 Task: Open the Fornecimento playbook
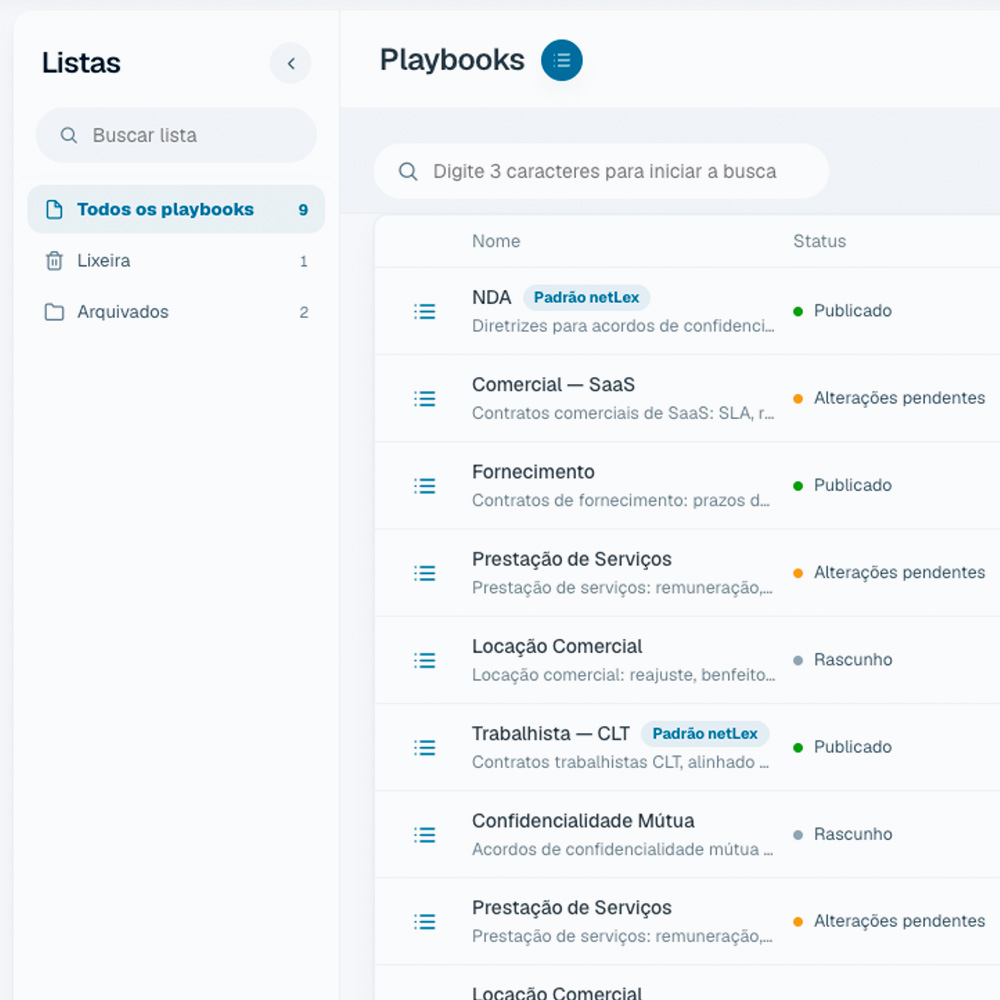[533, 472]
